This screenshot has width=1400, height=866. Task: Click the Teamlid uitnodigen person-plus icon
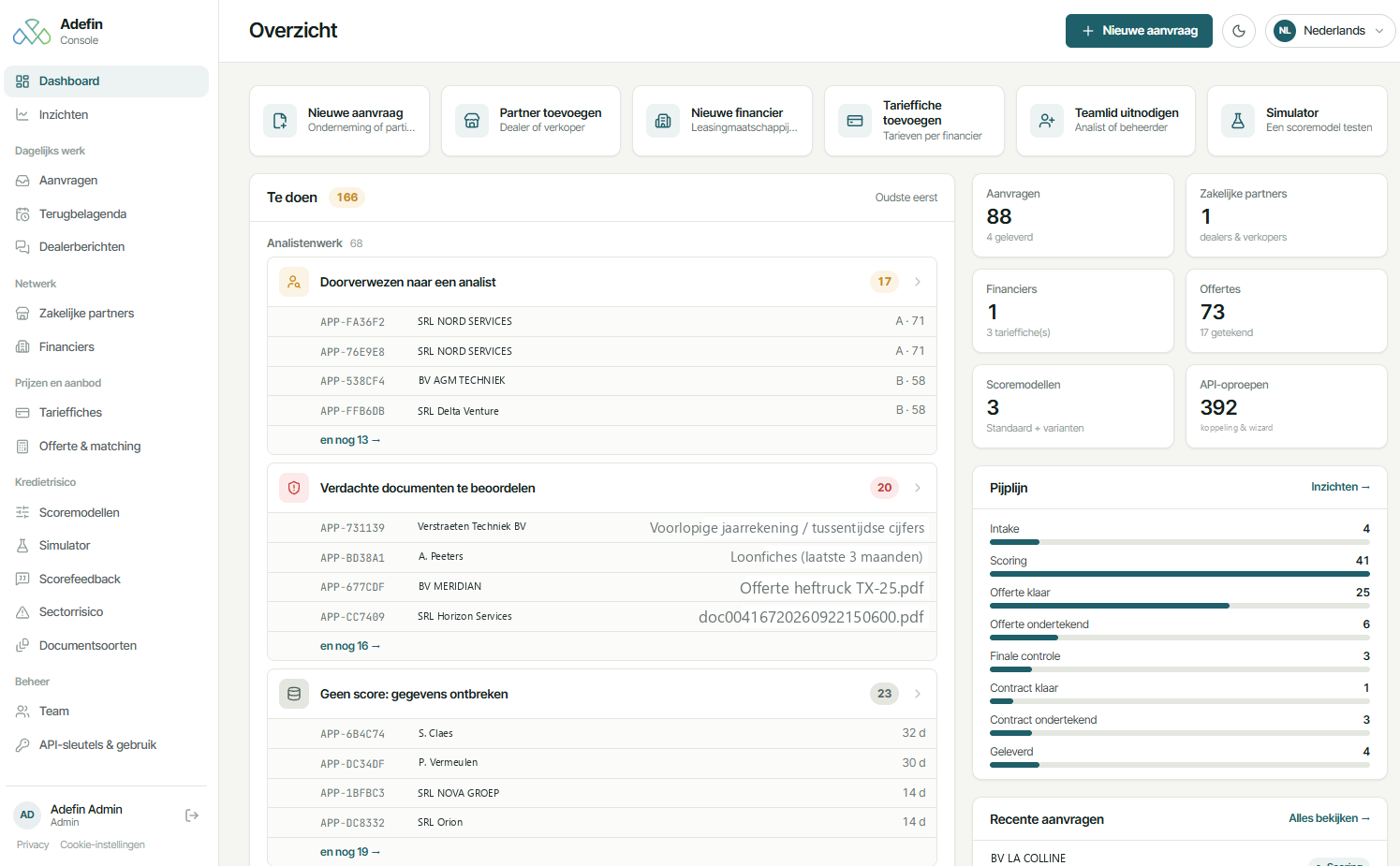click(1047, 121)
